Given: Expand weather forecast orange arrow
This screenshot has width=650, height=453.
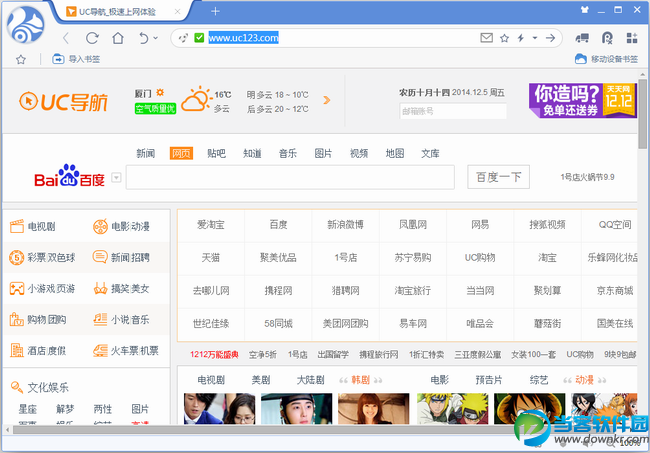Looking at the screenshot, I should click(x=327, y=100).
